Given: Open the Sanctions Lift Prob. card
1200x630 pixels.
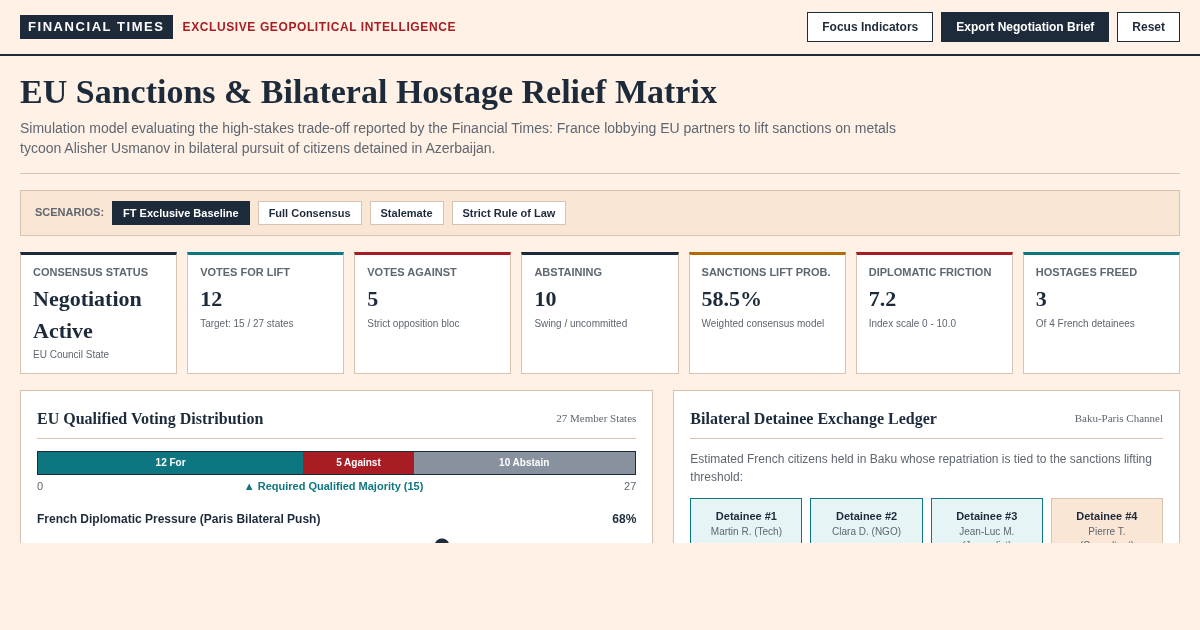Looking at the screenshot, I should pyautogui.click(x=767, y=313).
